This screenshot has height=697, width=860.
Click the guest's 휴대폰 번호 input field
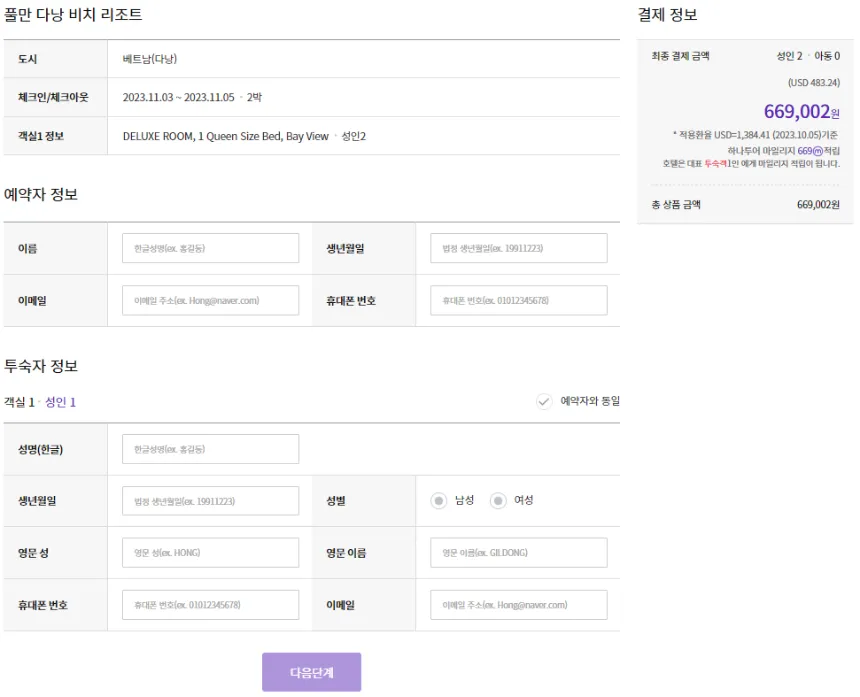click(x=210, y=604)
